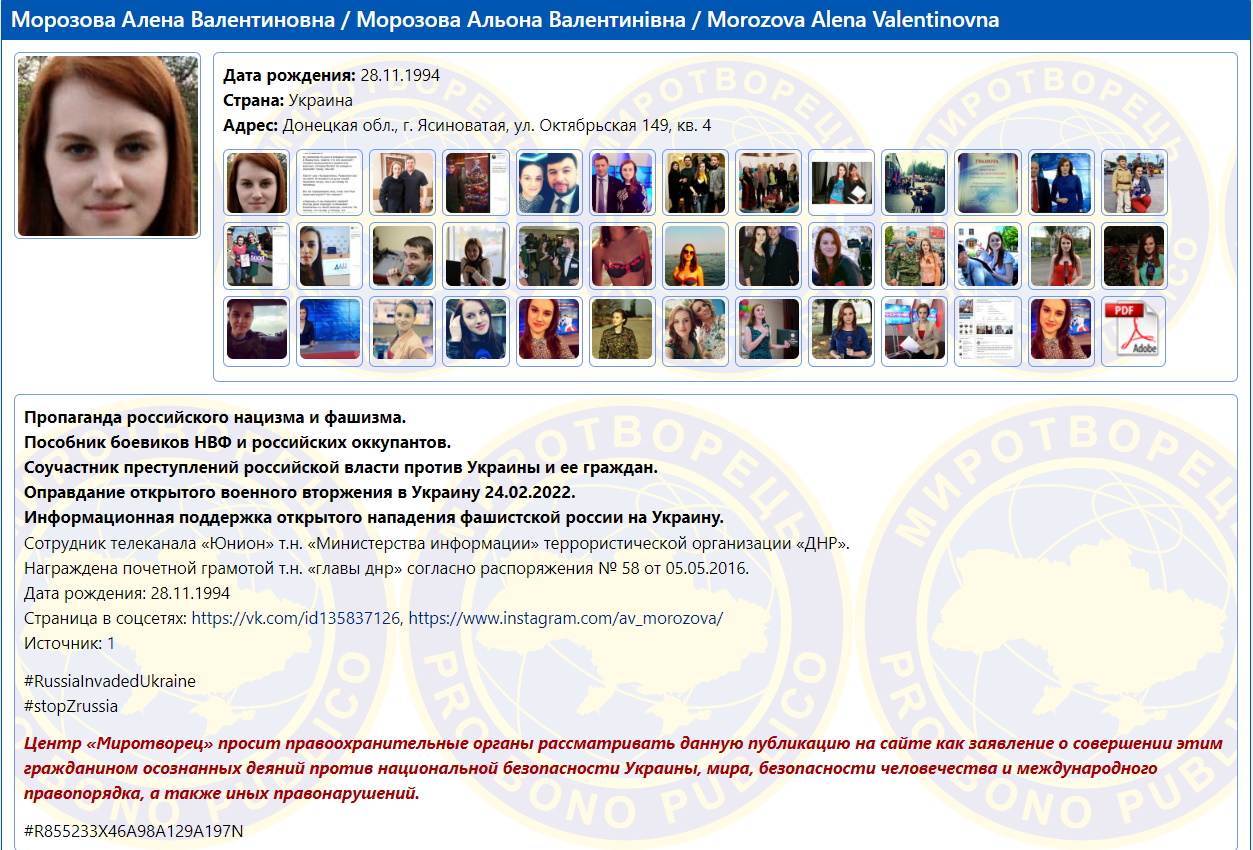Open the thumbnail with cameraman filming outdoors
This screenshot has width=1253, height=850.
tap(915, 183)
